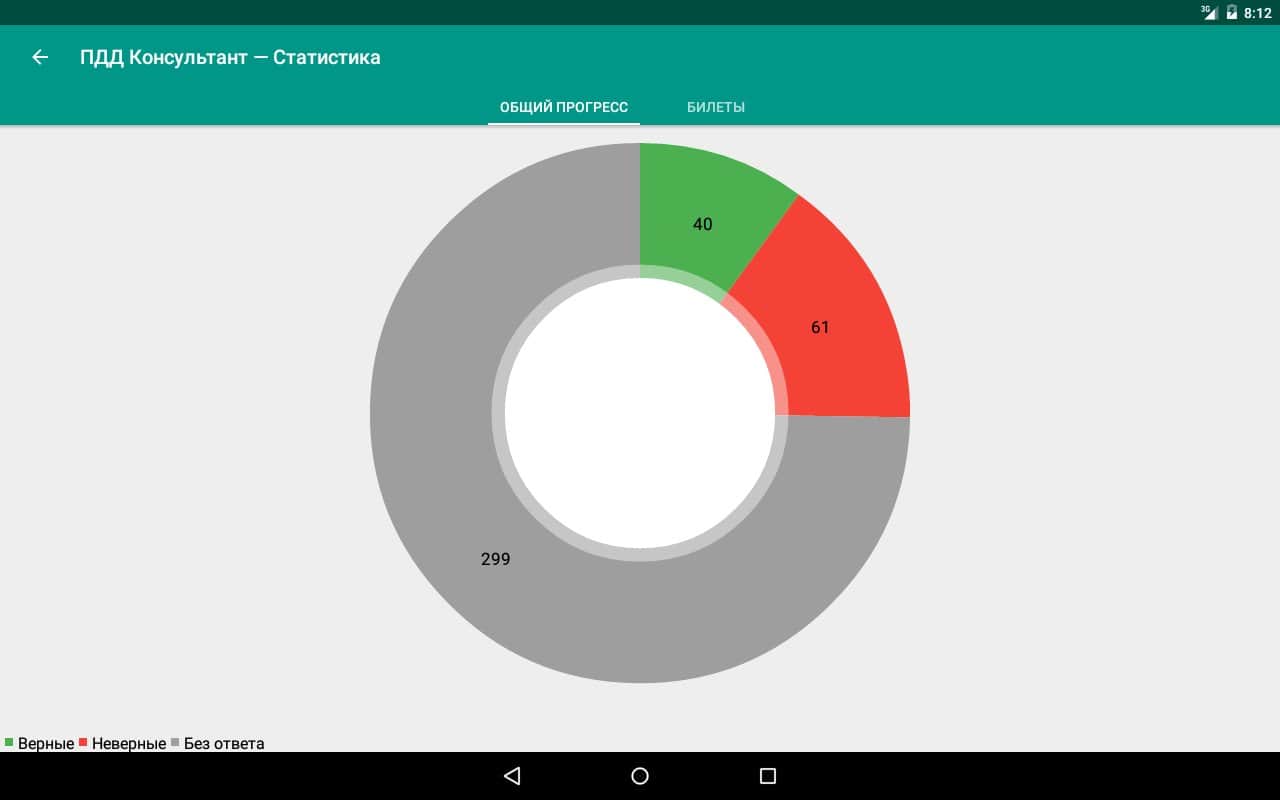Tap the back arrow in the app bar
This screenshot has height=800, width=1280.
[40, 57]
